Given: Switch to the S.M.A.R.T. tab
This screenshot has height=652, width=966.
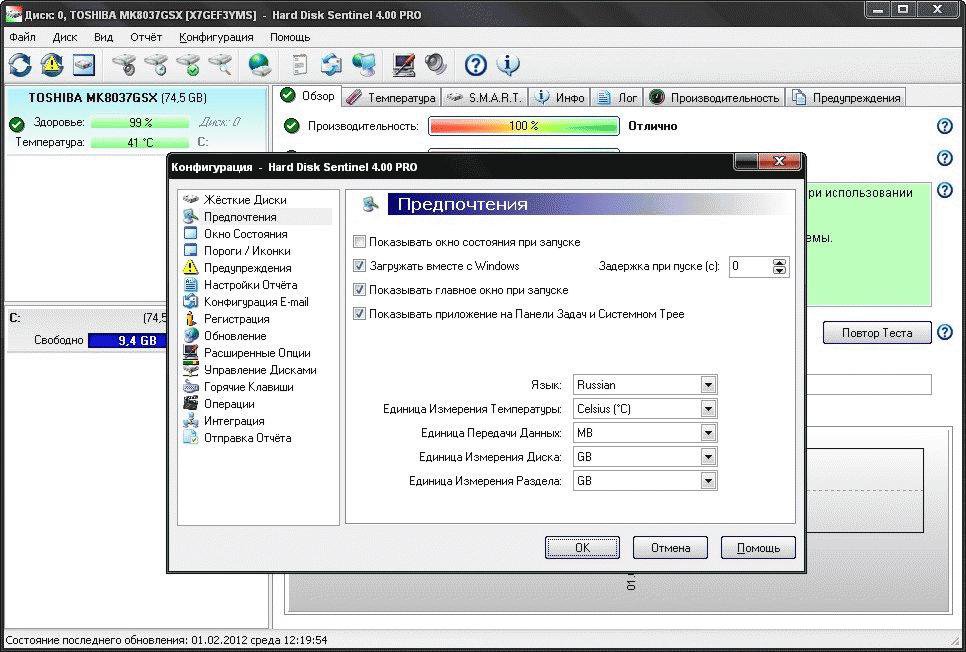Looking at the screenshot, I should click(x=484, y=97).
